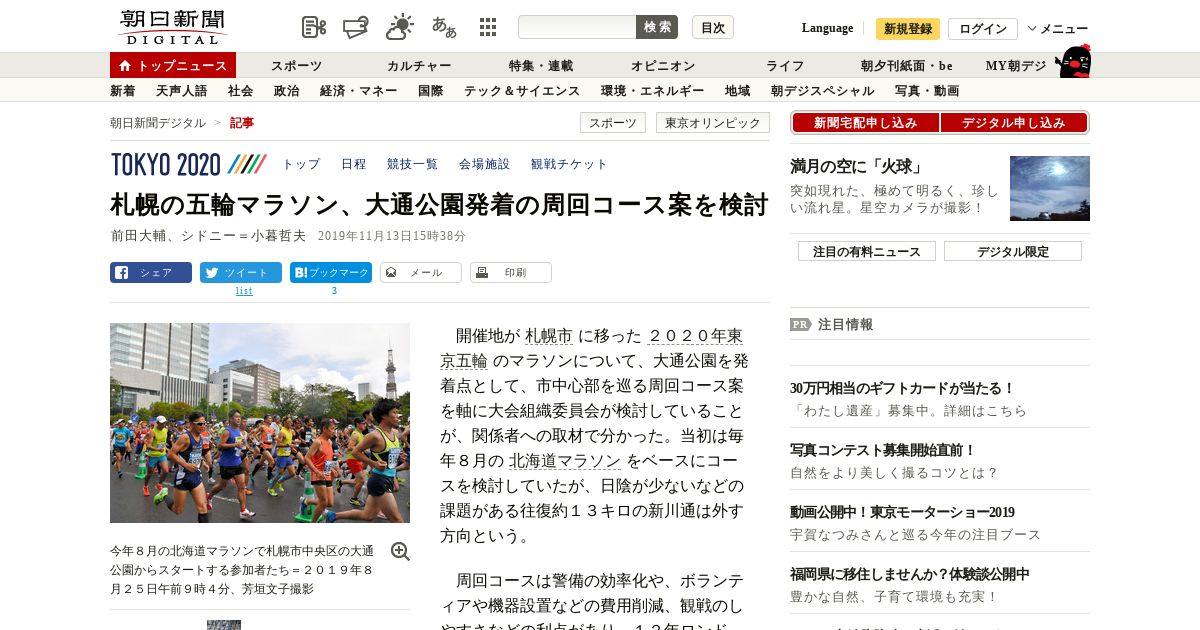
Task: Open the 会場施設 link
Action: (484, 164)
